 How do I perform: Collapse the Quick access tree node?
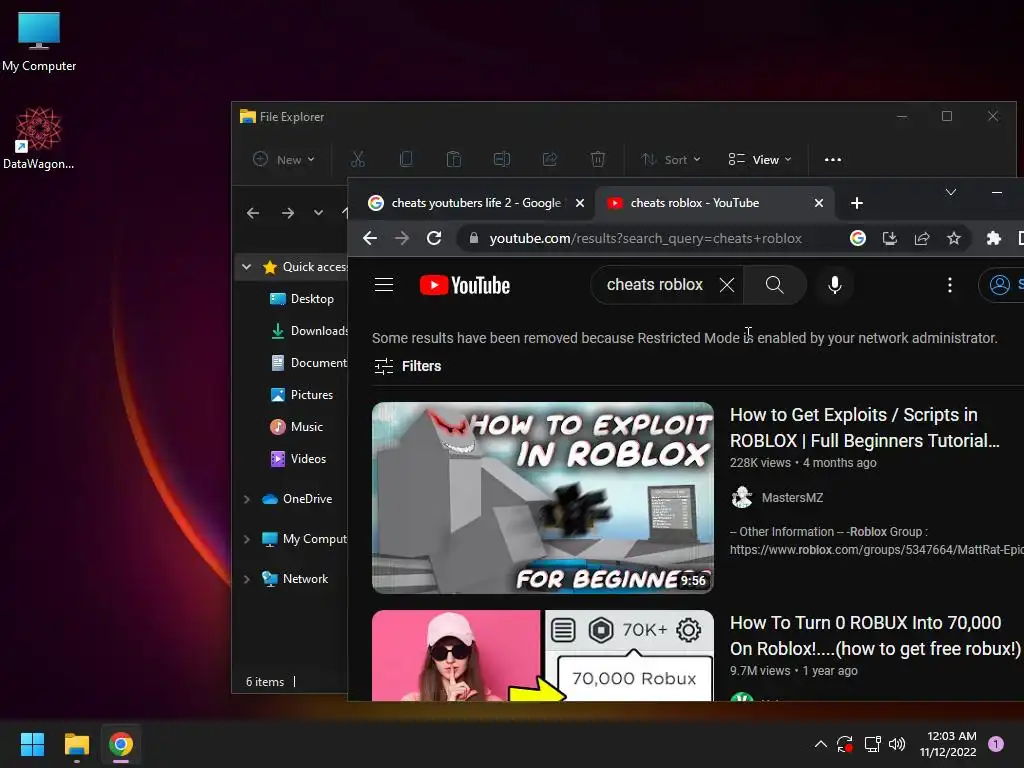(246, 266)
